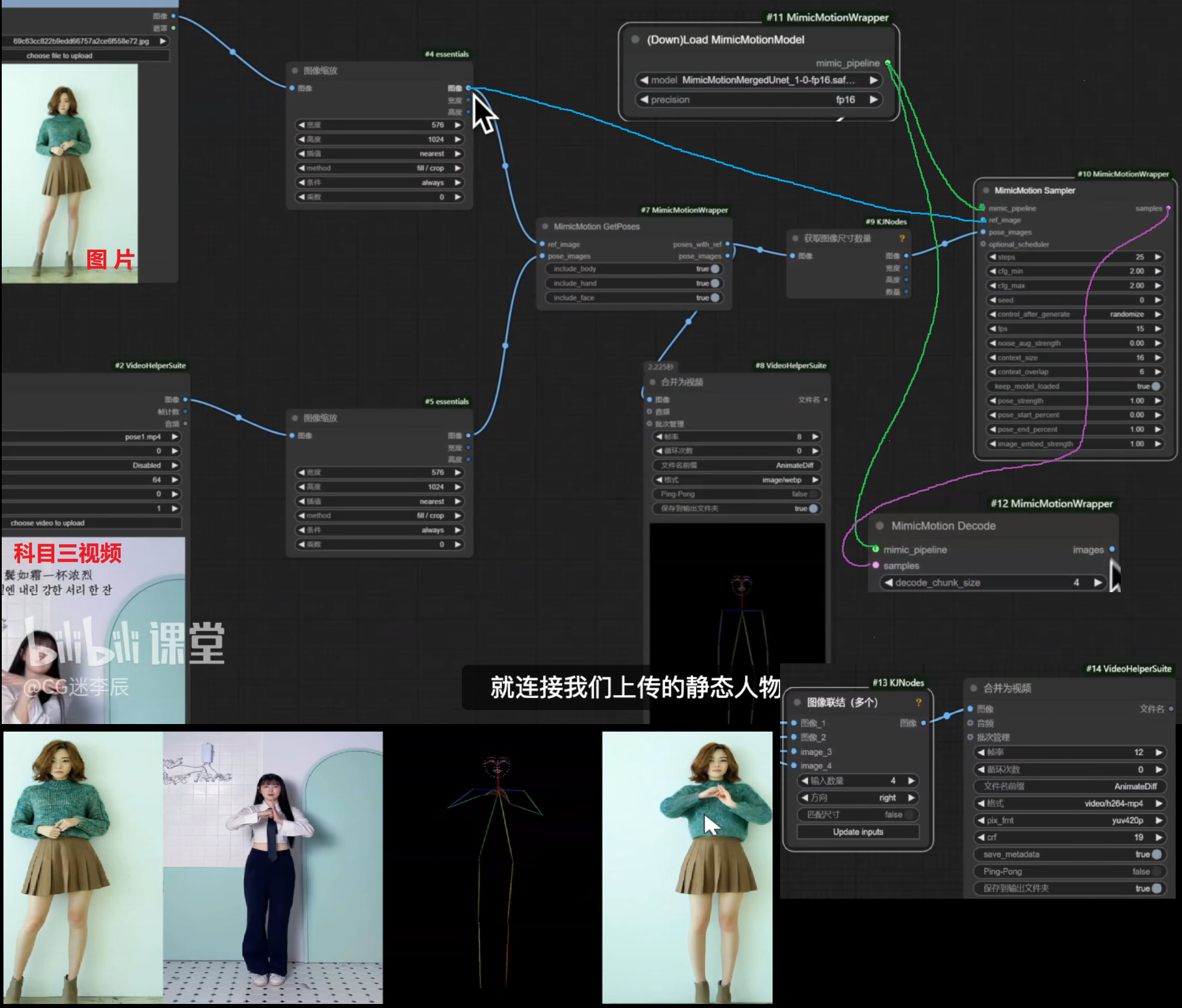Viewport: 1182px width, 1008px height.
Task: Decrease decode_chunk_size with left arrow
Action: tap(889, 582)
